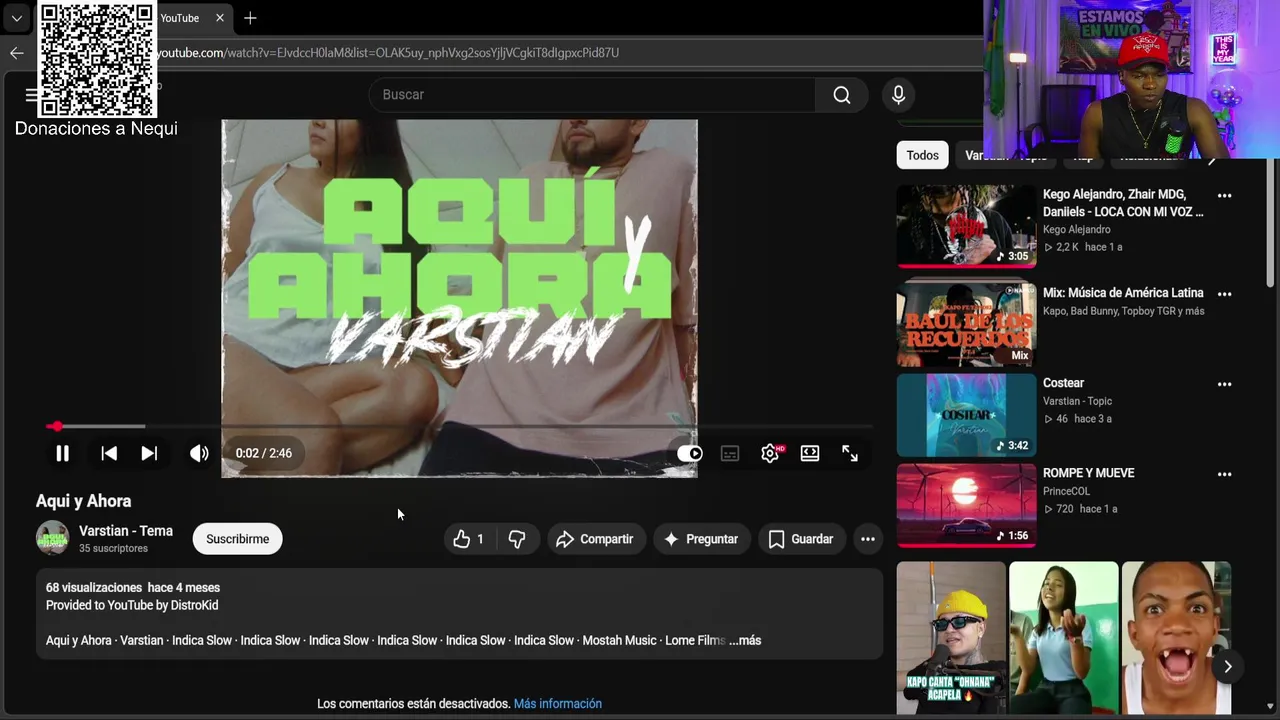Viewport: 1280px width, 720px height.
Task: Click the PrinceCOL channel name
Action: pyautogui.click(x=1067, y=491)
